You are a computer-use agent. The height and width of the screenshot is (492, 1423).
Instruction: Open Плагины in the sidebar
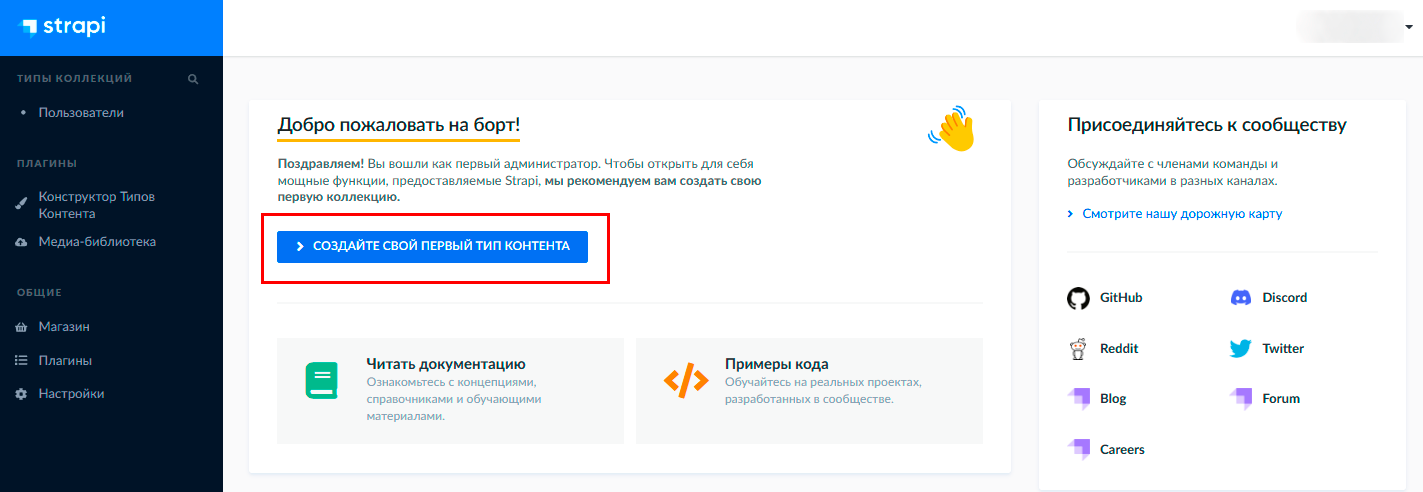click(65, 360)
